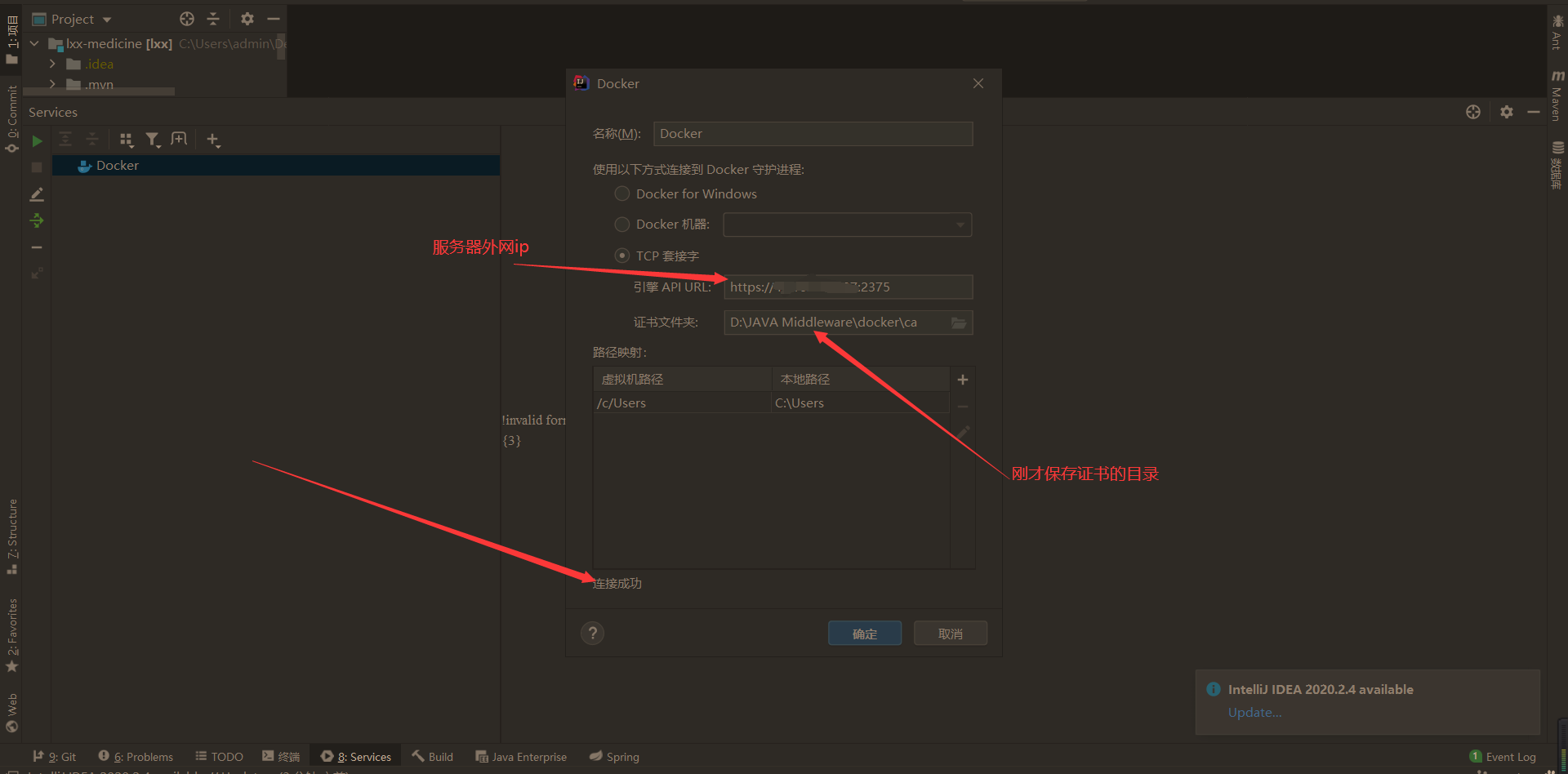This screenshot has width=1568, height=774.
Task: Browse for certificates folder icon
Action: point(959,322)
